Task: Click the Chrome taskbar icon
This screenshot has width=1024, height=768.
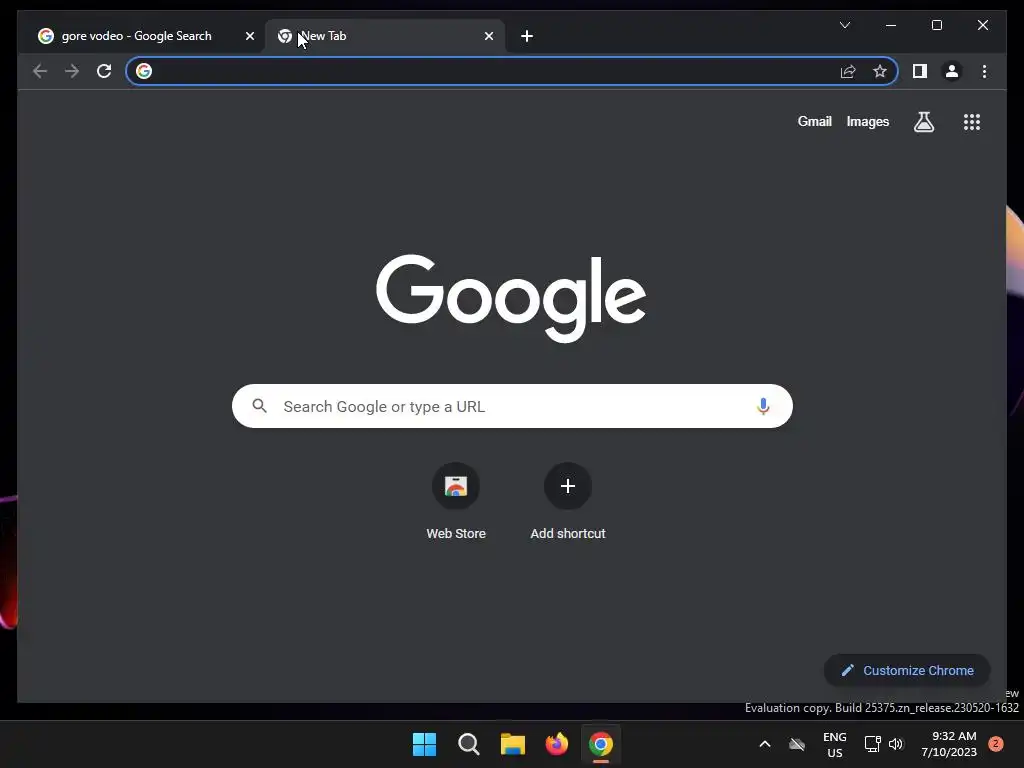Action: click(601, 744)
